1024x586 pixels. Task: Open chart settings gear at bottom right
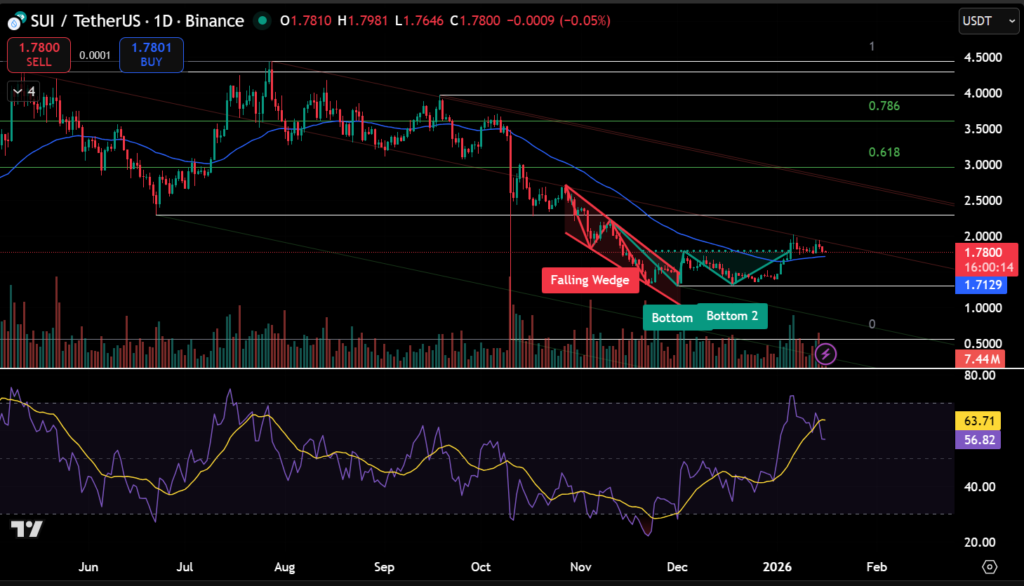(x=989, y=566)
